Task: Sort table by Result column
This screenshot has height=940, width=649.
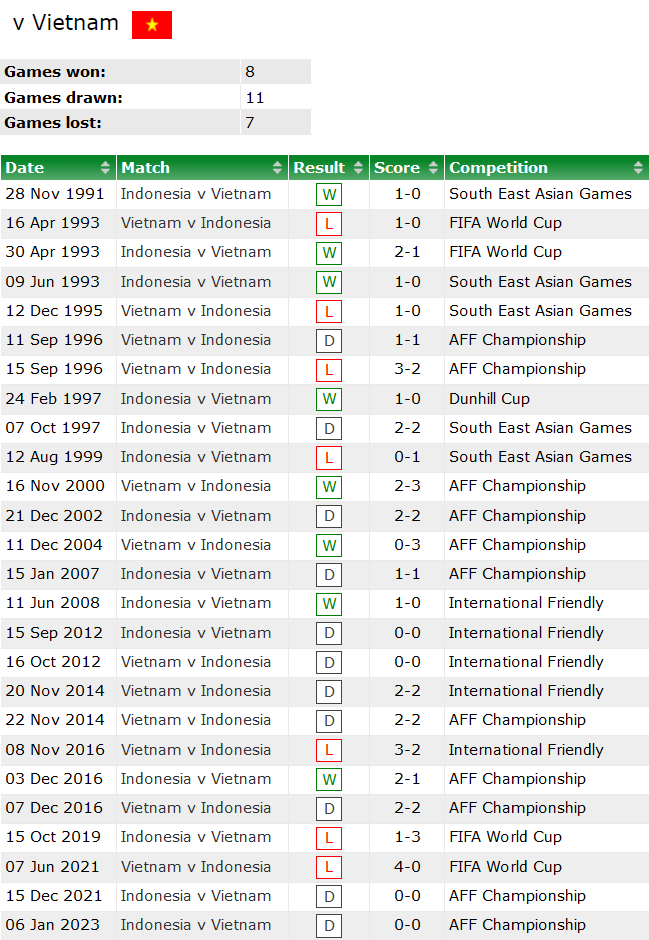Action: (329, 168)
